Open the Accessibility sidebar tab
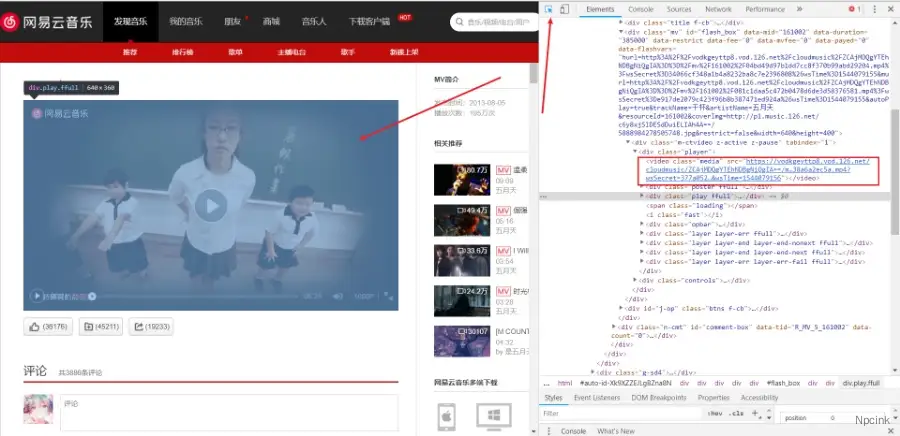The image size is (900, 436). (759, 398)
